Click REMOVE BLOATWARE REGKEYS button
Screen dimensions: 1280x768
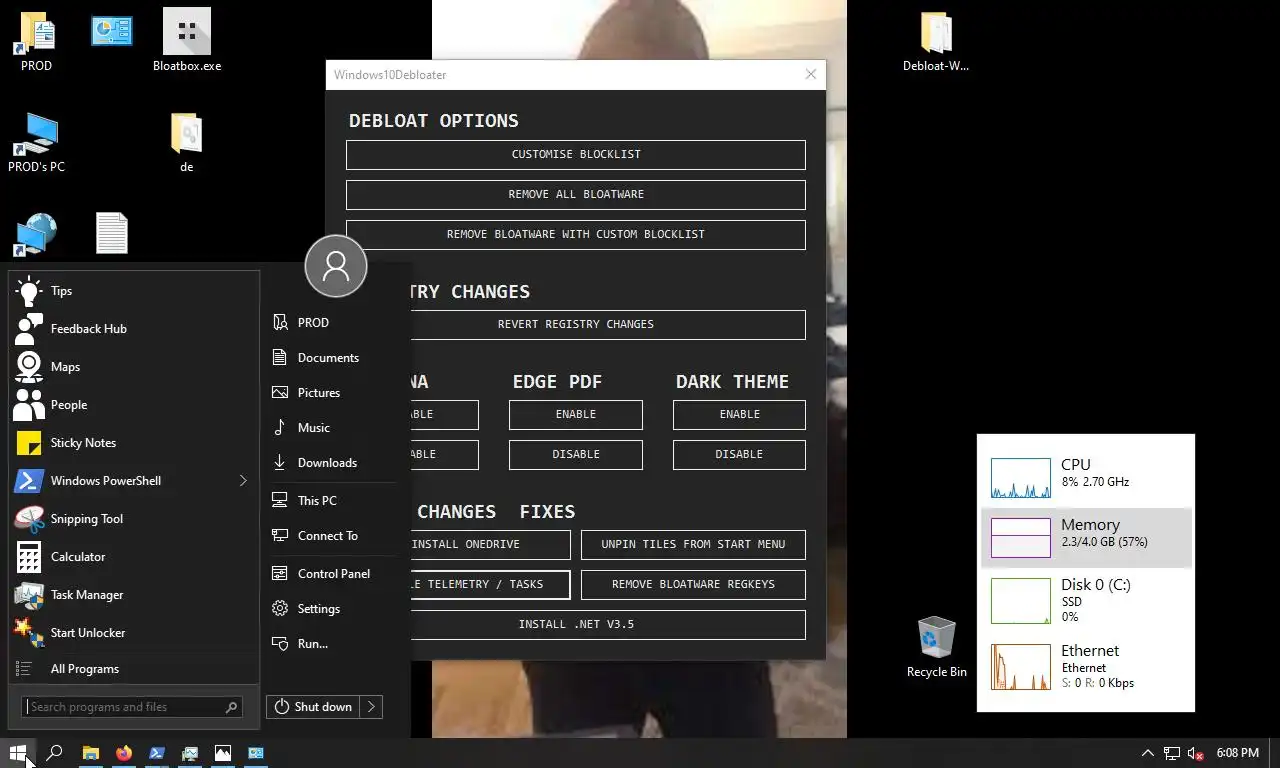coord(693,585)
